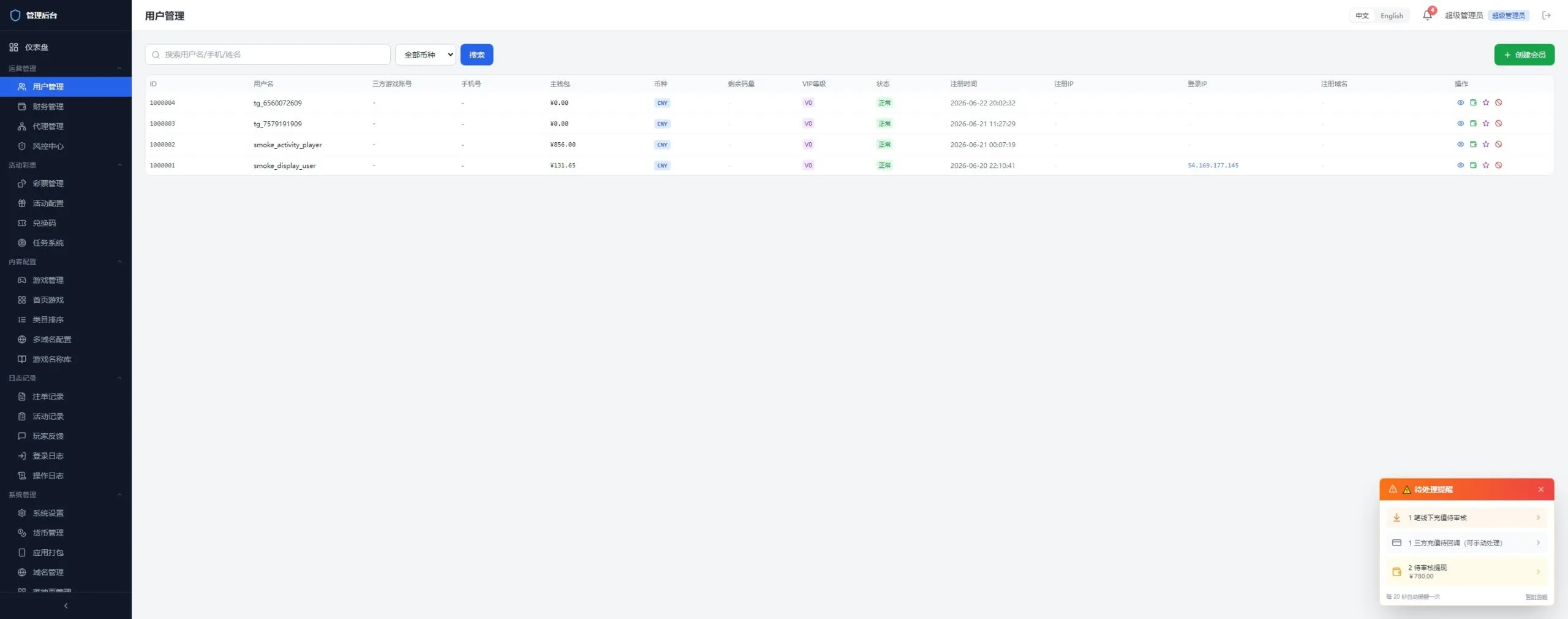
Task: Open 仪表盘 in the sidebar
Action: coord(66,47)
